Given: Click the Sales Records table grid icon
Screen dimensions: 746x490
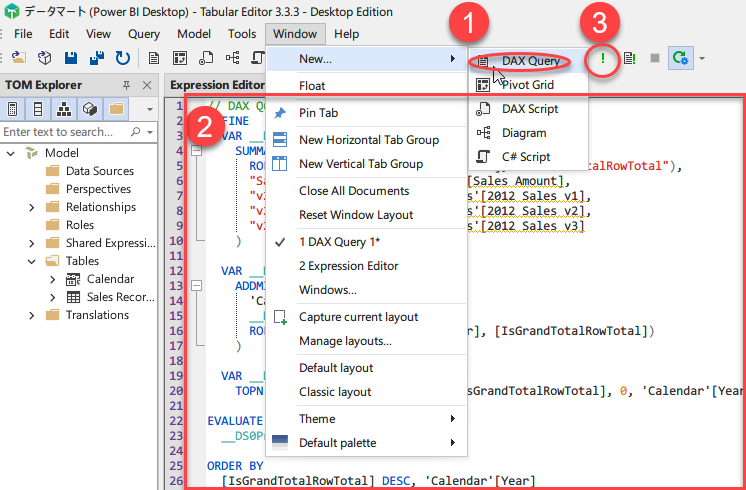Looking at the screenshot, I should pyautogui.click(x=73, y=297).
